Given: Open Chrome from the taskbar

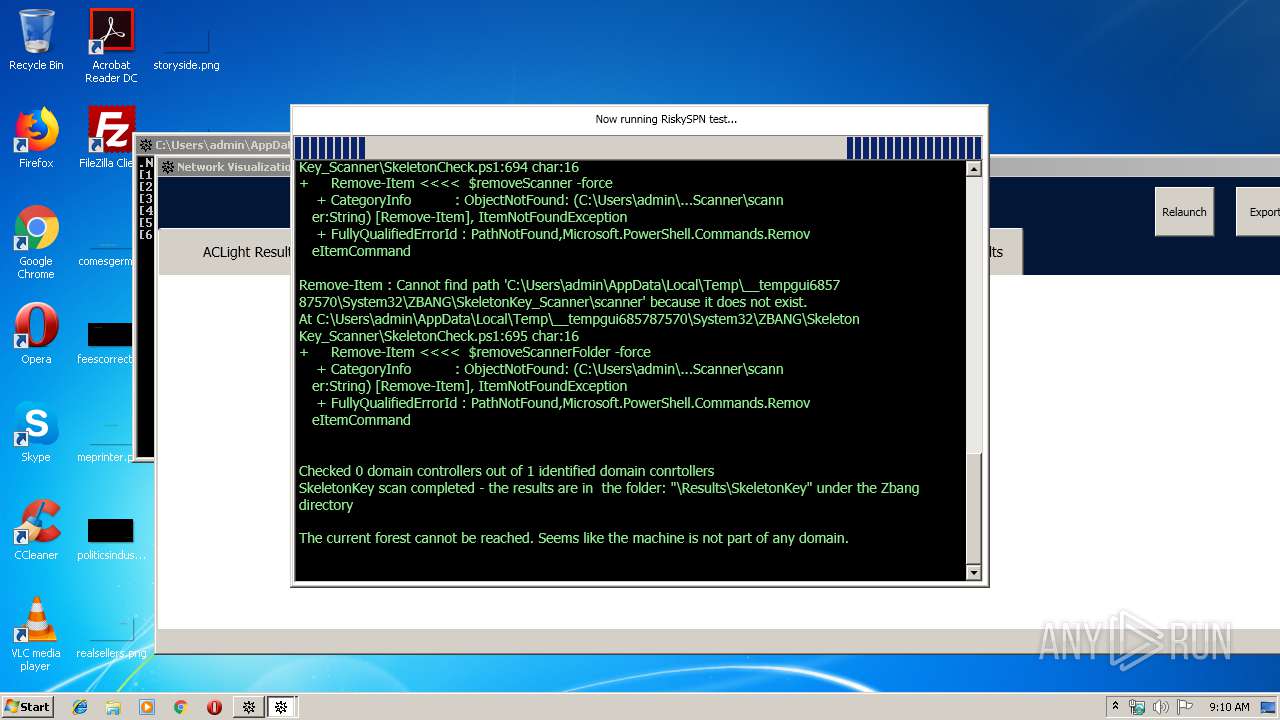Looking at the screenshot, I should click(180, 707).
